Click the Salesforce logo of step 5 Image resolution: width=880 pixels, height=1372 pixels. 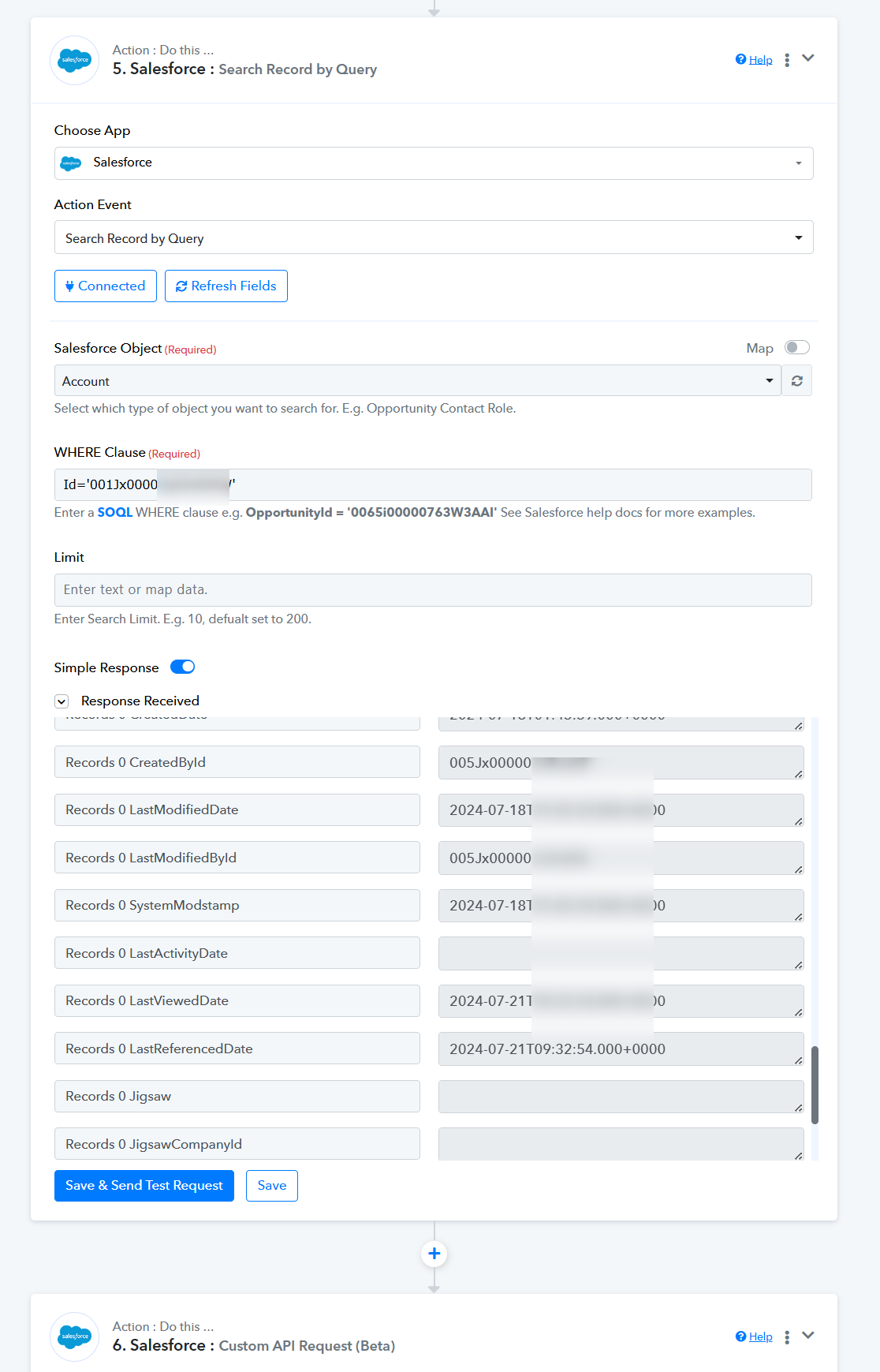click(75, 60)
